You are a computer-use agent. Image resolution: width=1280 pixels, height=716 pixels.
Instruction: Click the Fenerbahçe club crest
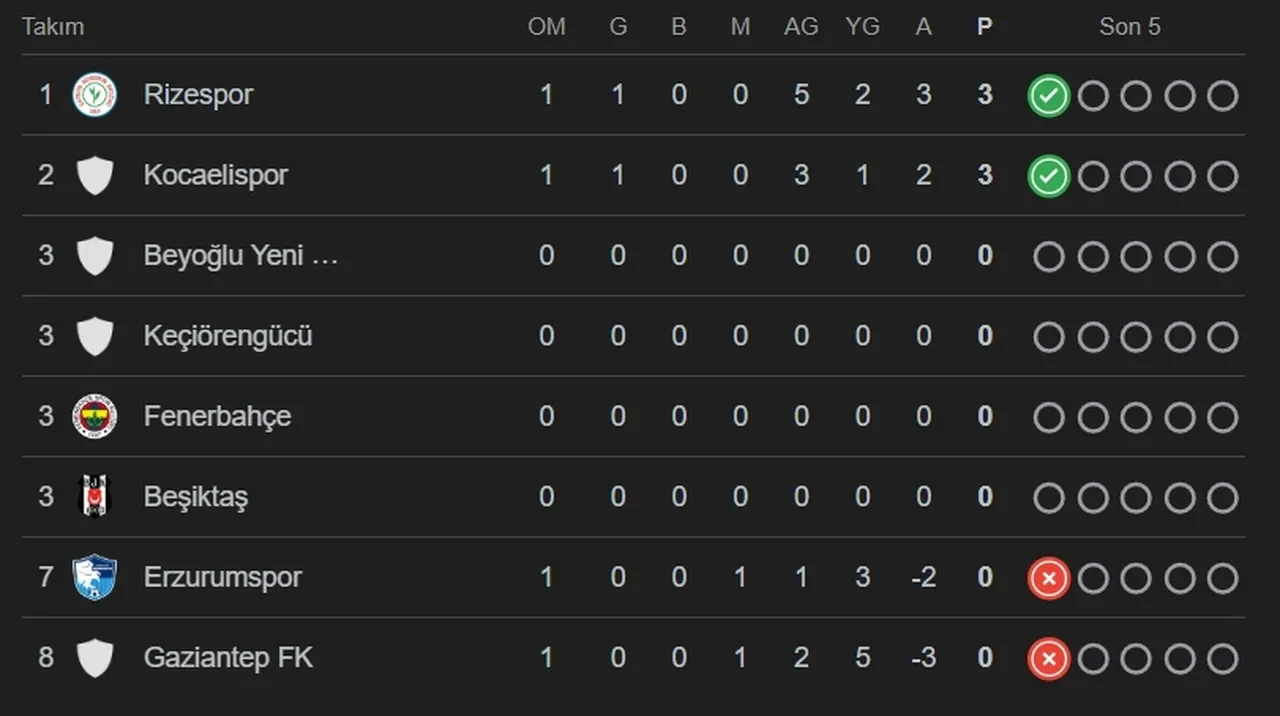pos(95,416)
